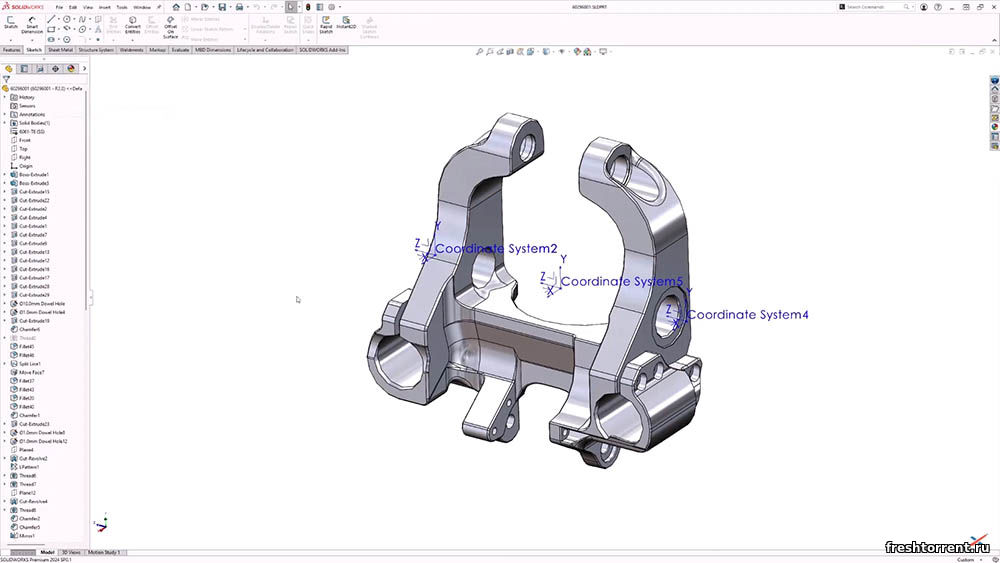Viewport: 1000px width, 563px height.
Task: Click the Rapid Sketch icon
Action: pos(325,24)
